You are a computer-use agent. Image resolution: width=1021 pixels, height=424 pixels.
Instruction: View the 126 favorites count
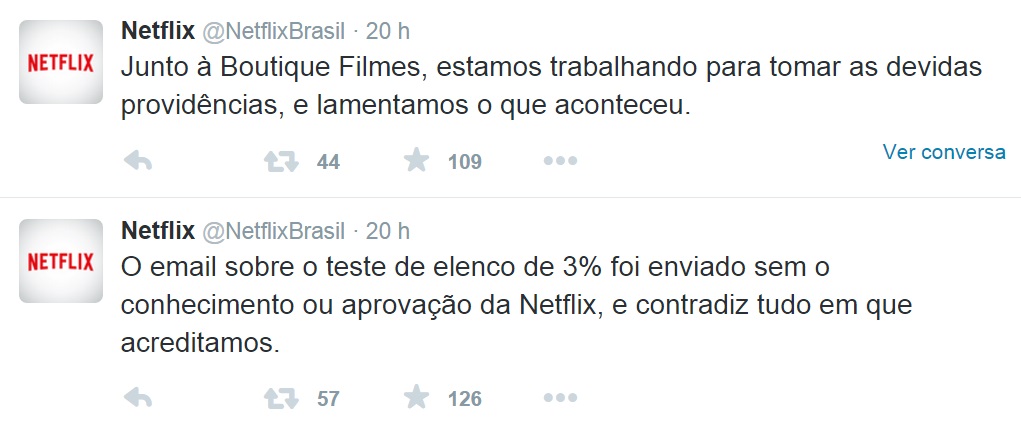click(x=464, y=399)
